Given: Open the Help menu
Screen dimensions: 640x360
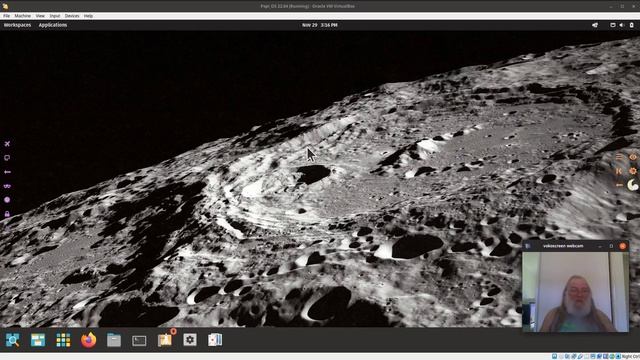Looking at the screenshot, I should pos(88,16).
